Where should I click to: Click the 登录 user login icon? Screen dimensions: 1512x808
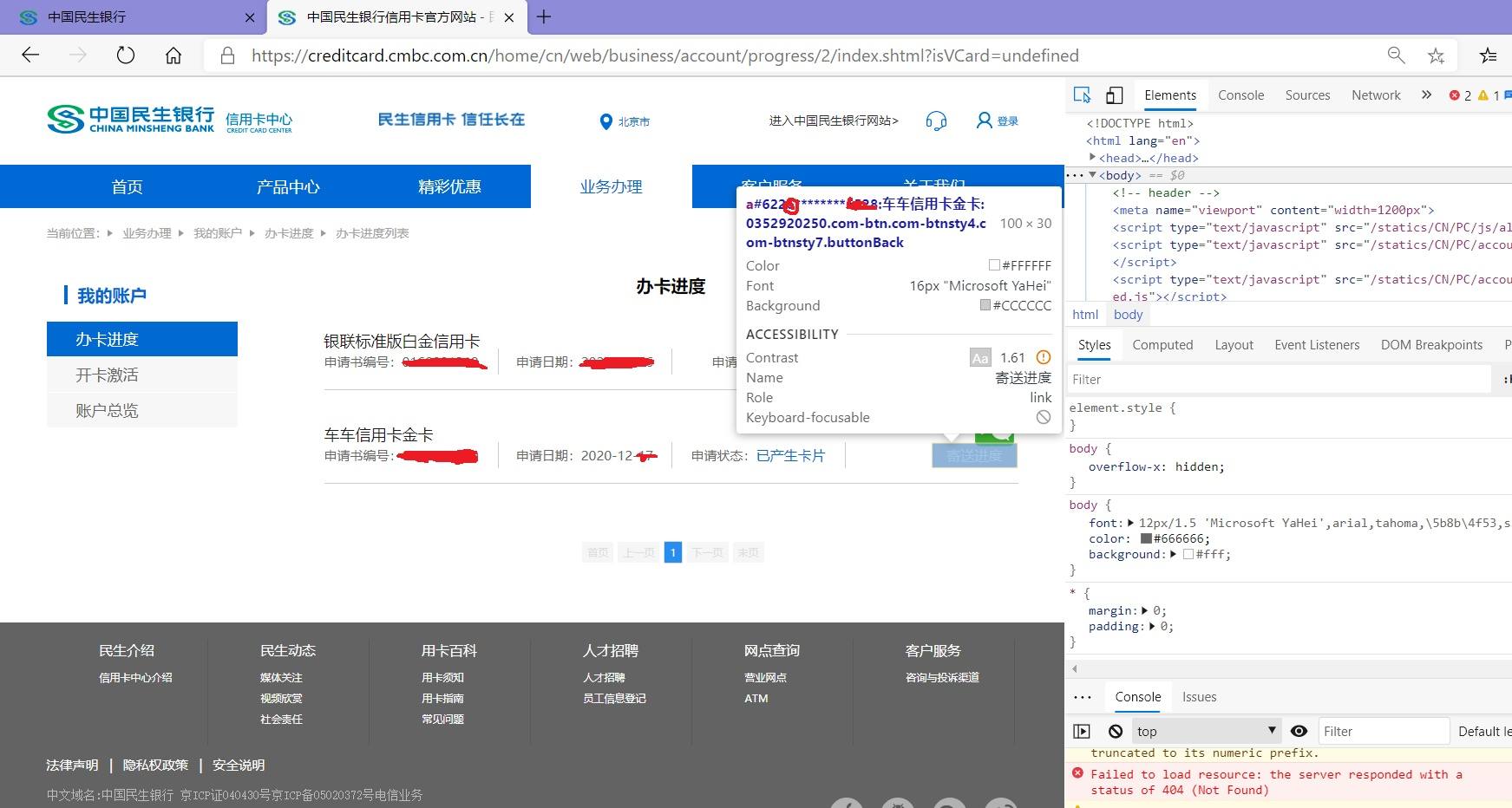984,121
